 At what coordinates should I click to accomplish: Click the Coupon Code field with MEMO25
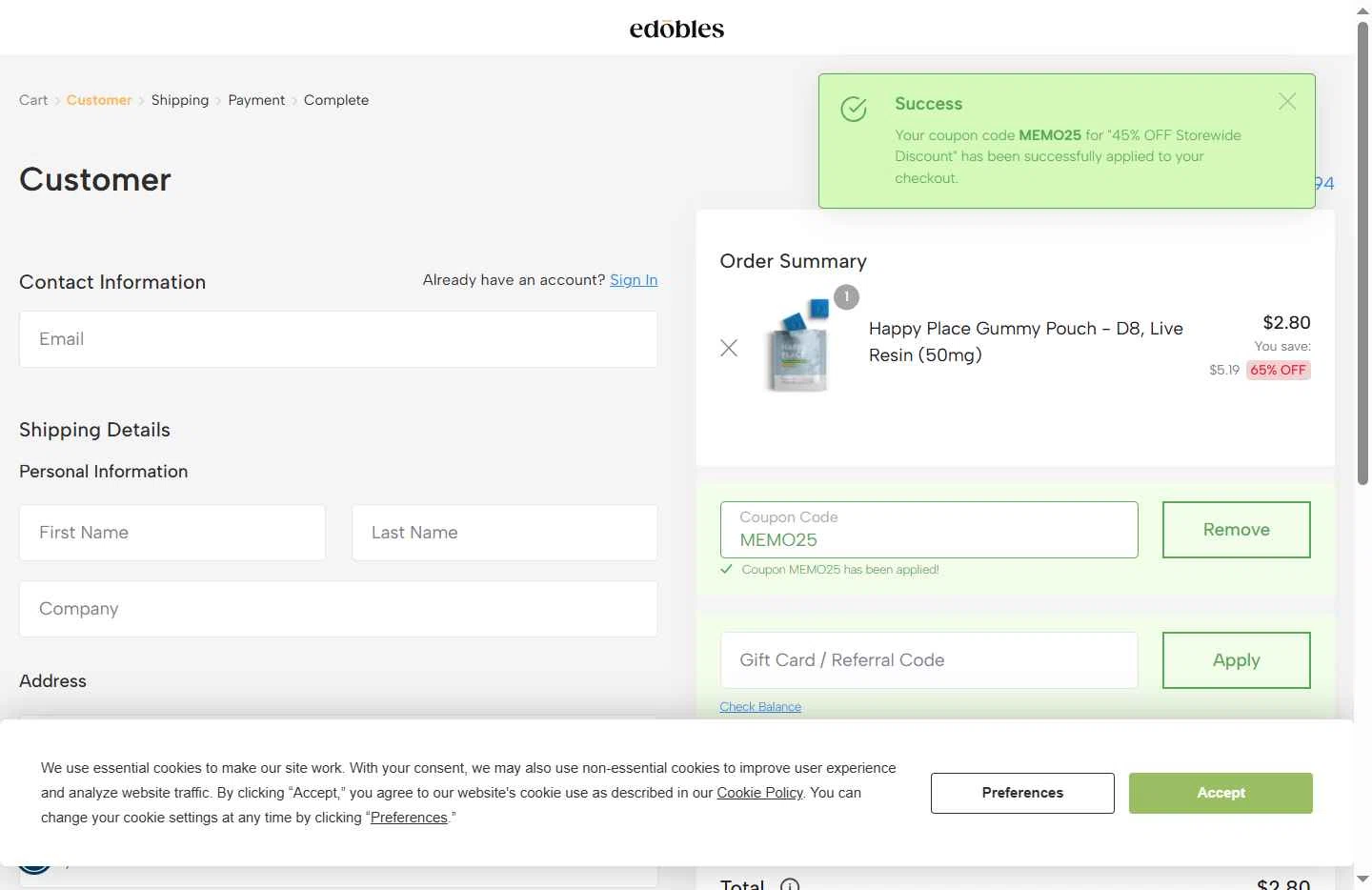click(929, 530)
